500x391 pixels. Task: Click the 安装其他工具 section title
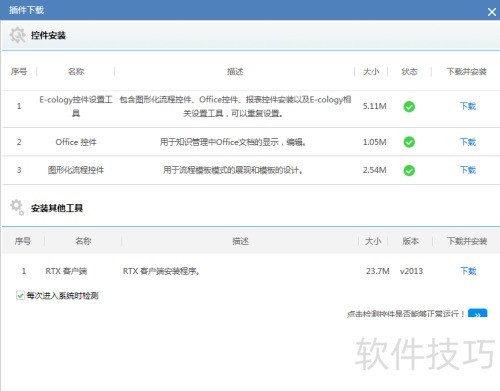click(57, 208)
